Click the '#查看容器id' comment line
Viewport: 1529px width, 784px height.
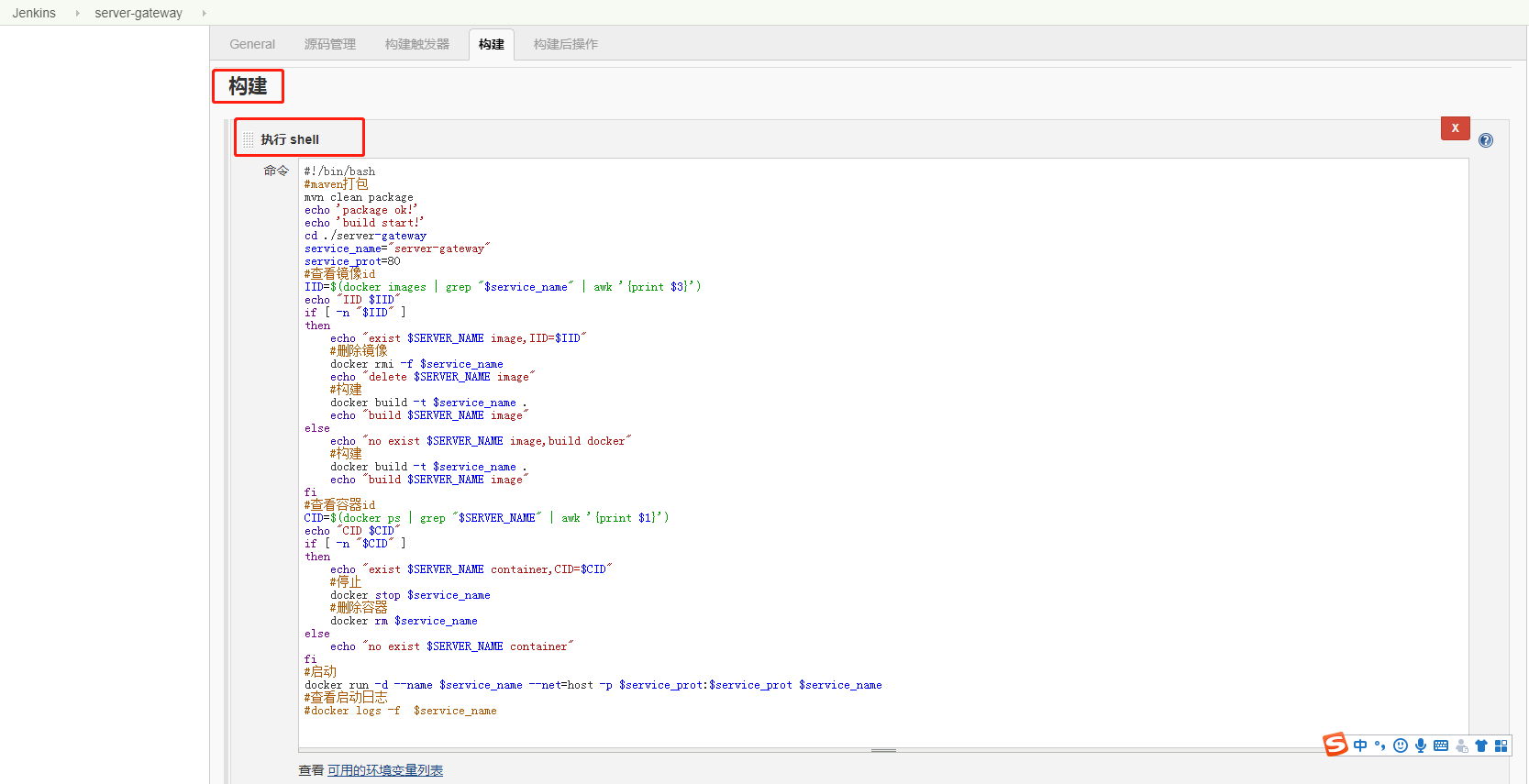tap(340, 505)
